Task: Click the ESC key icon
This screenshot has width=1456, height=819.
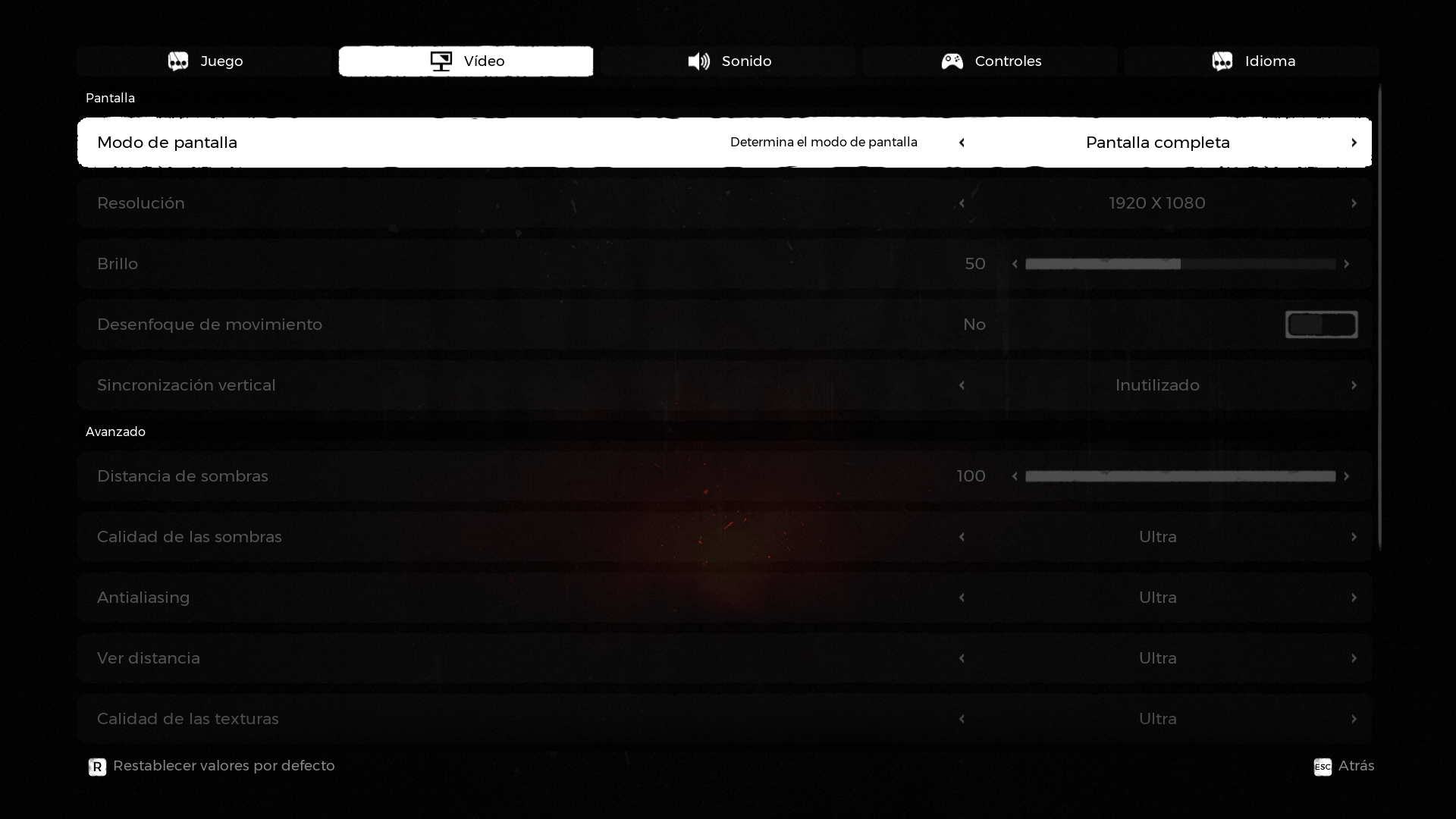Action: coord(1322,767)
